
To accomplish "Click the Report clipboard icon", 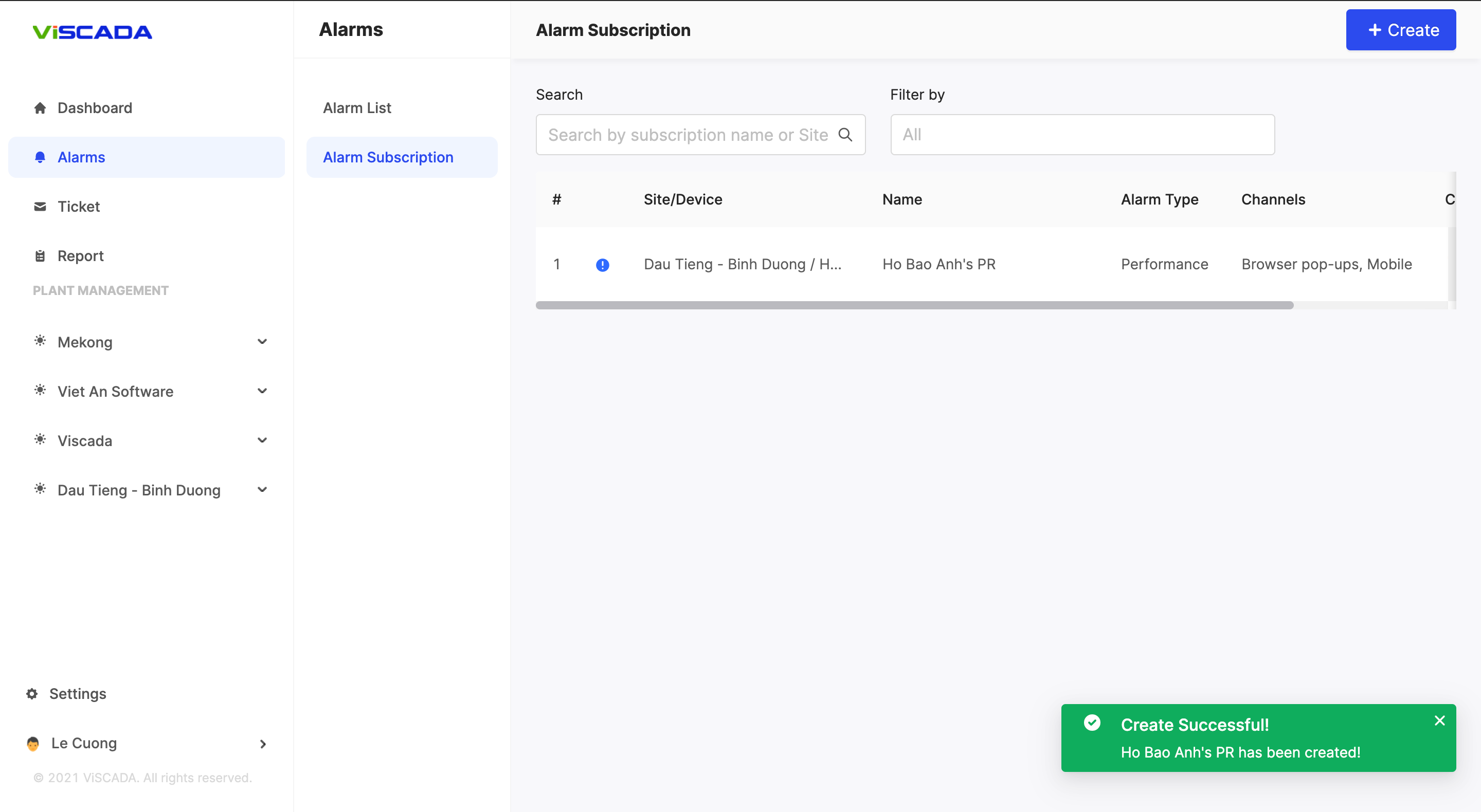I will tap(40, 256).
